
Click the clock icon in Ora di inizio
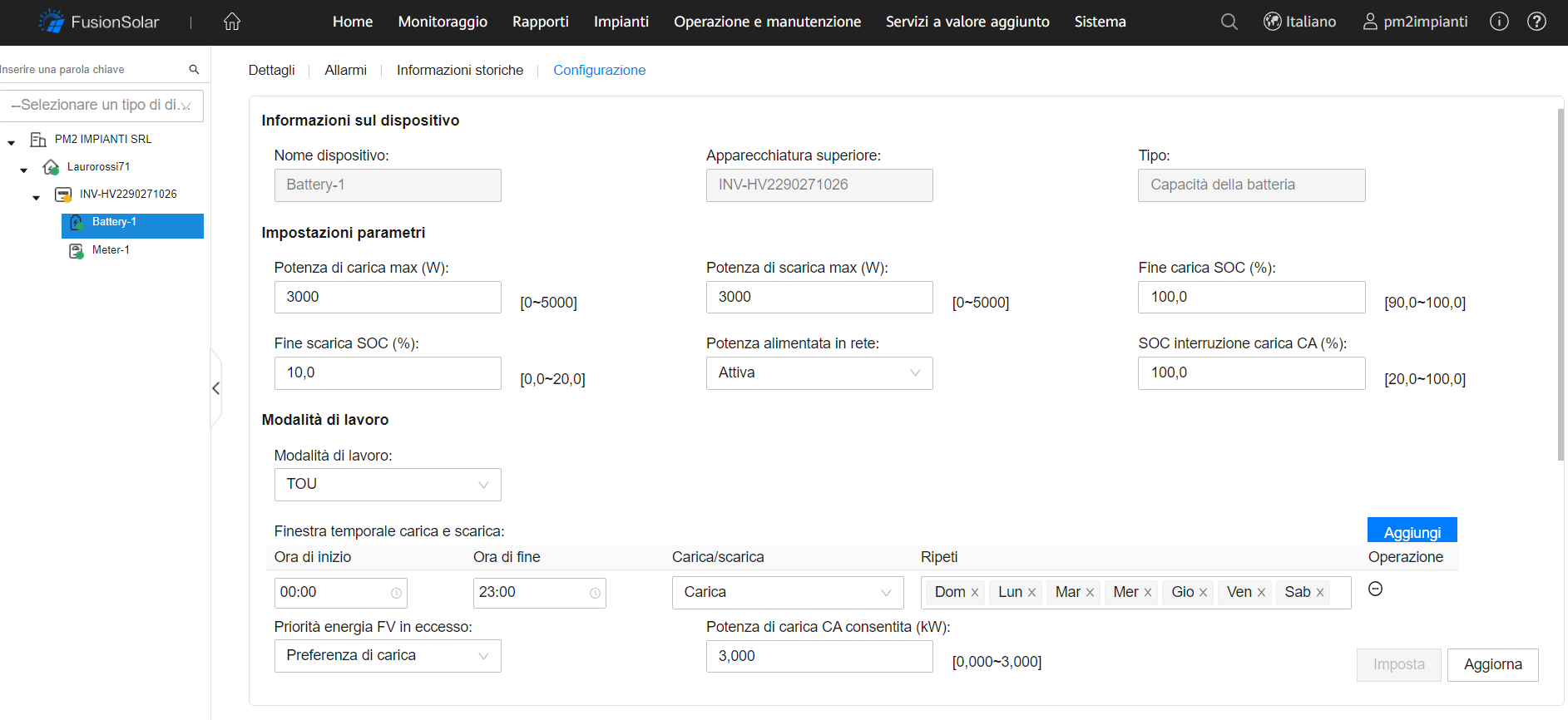pos(396,593)
